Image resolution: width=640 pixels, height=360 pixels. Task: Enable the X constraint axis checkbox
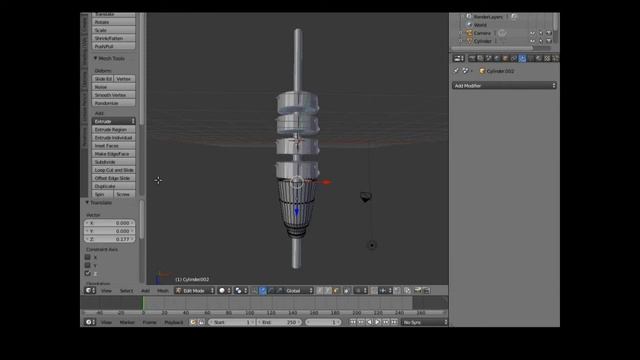coord(87,257)
